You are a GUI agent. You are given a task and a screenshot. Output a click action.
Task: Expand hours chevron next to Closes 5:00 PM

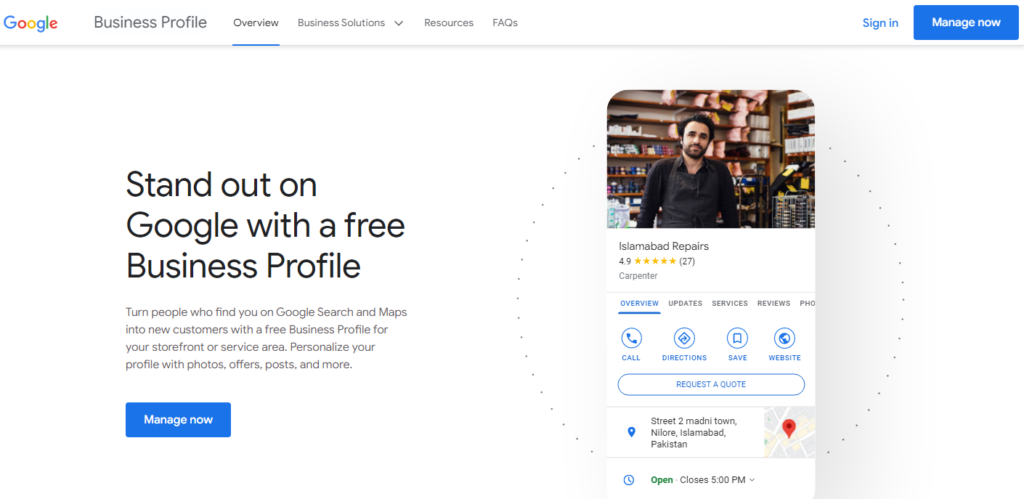tap(752, 480)
